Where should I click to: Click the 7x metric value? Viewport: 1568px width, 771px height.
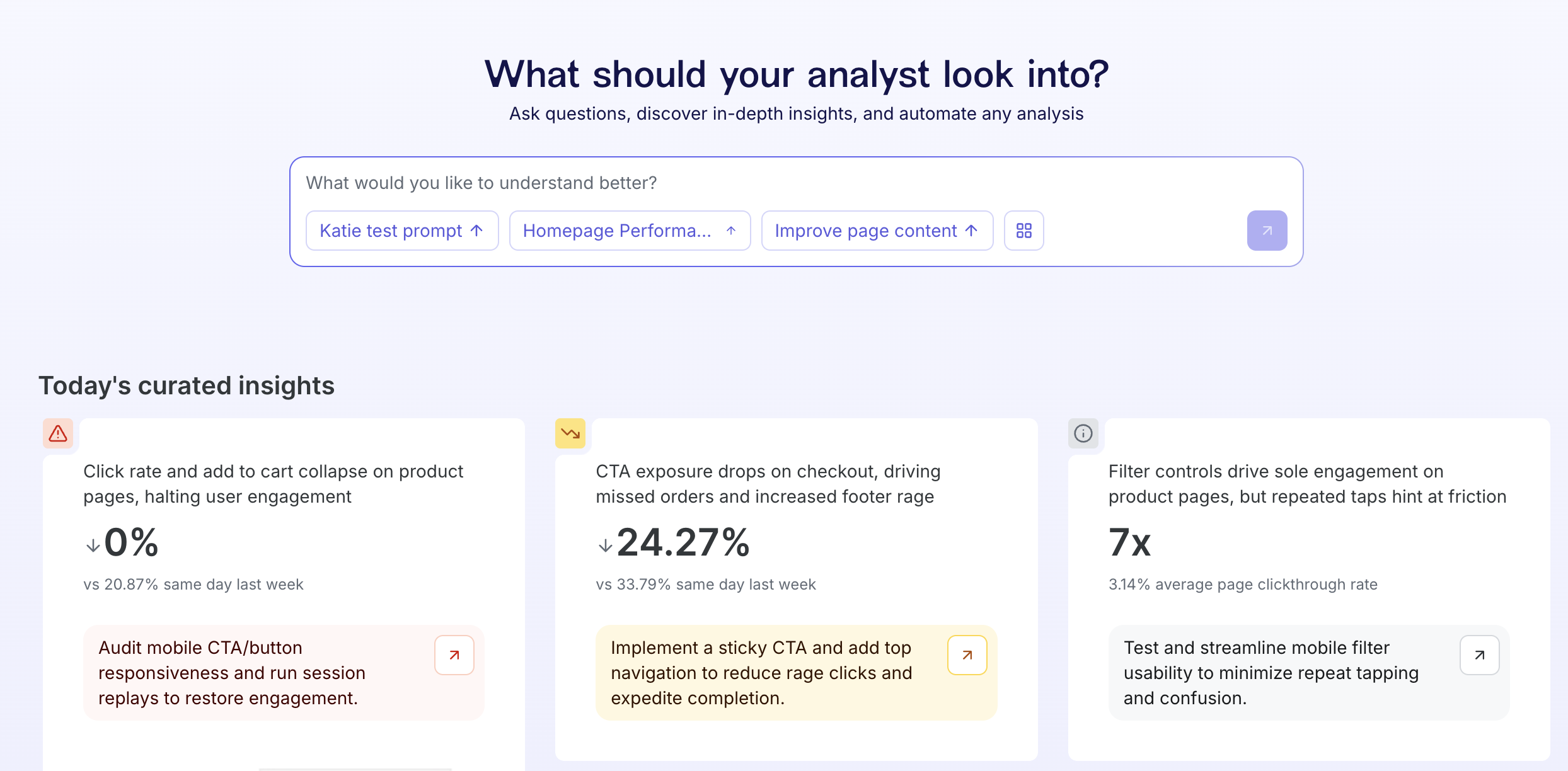(x=1129, y=542)
